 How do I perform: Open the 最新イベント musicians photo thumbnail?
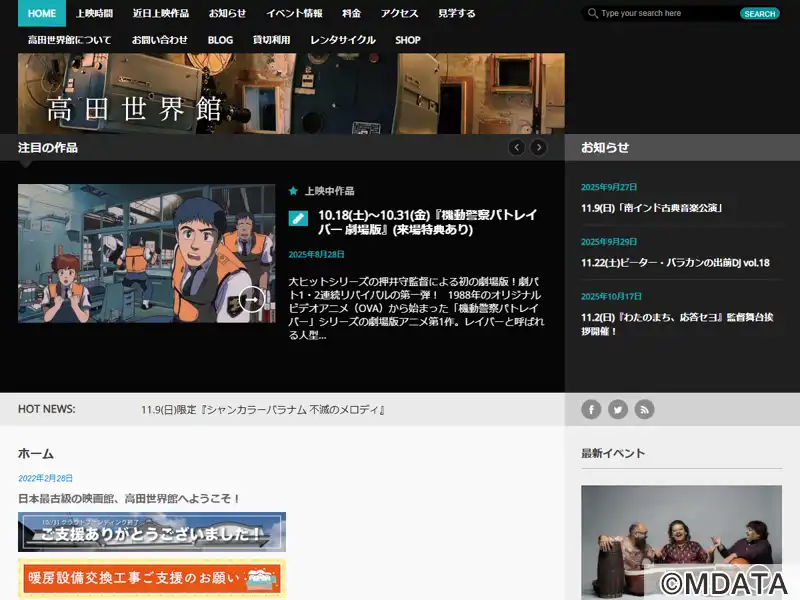coord(681,540)
